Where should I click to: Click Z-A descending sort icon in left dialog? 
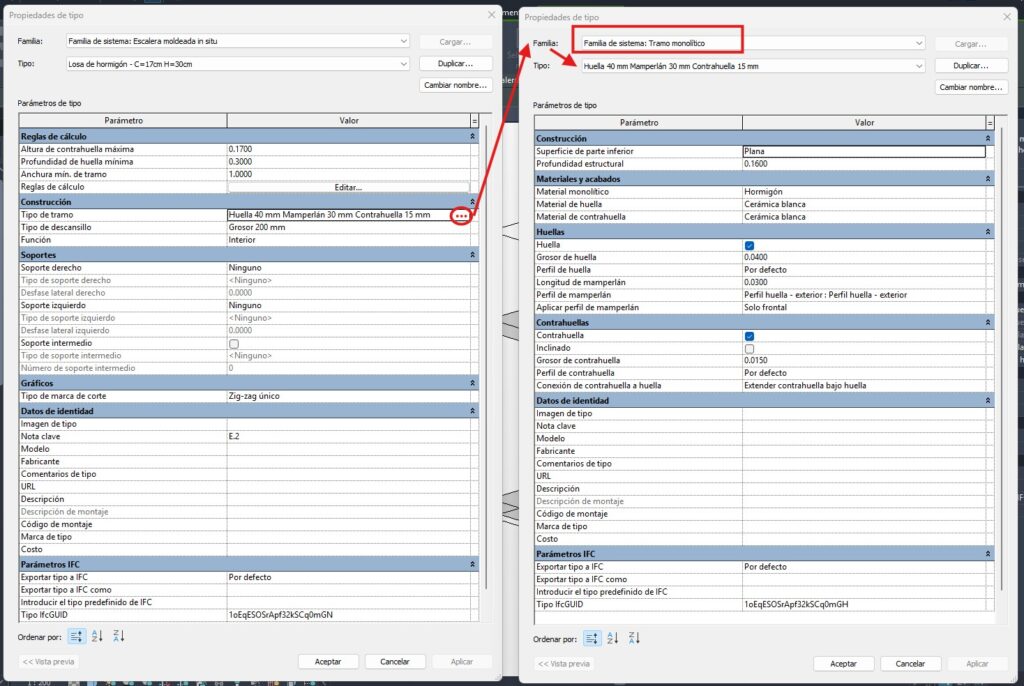click(118, 636)
